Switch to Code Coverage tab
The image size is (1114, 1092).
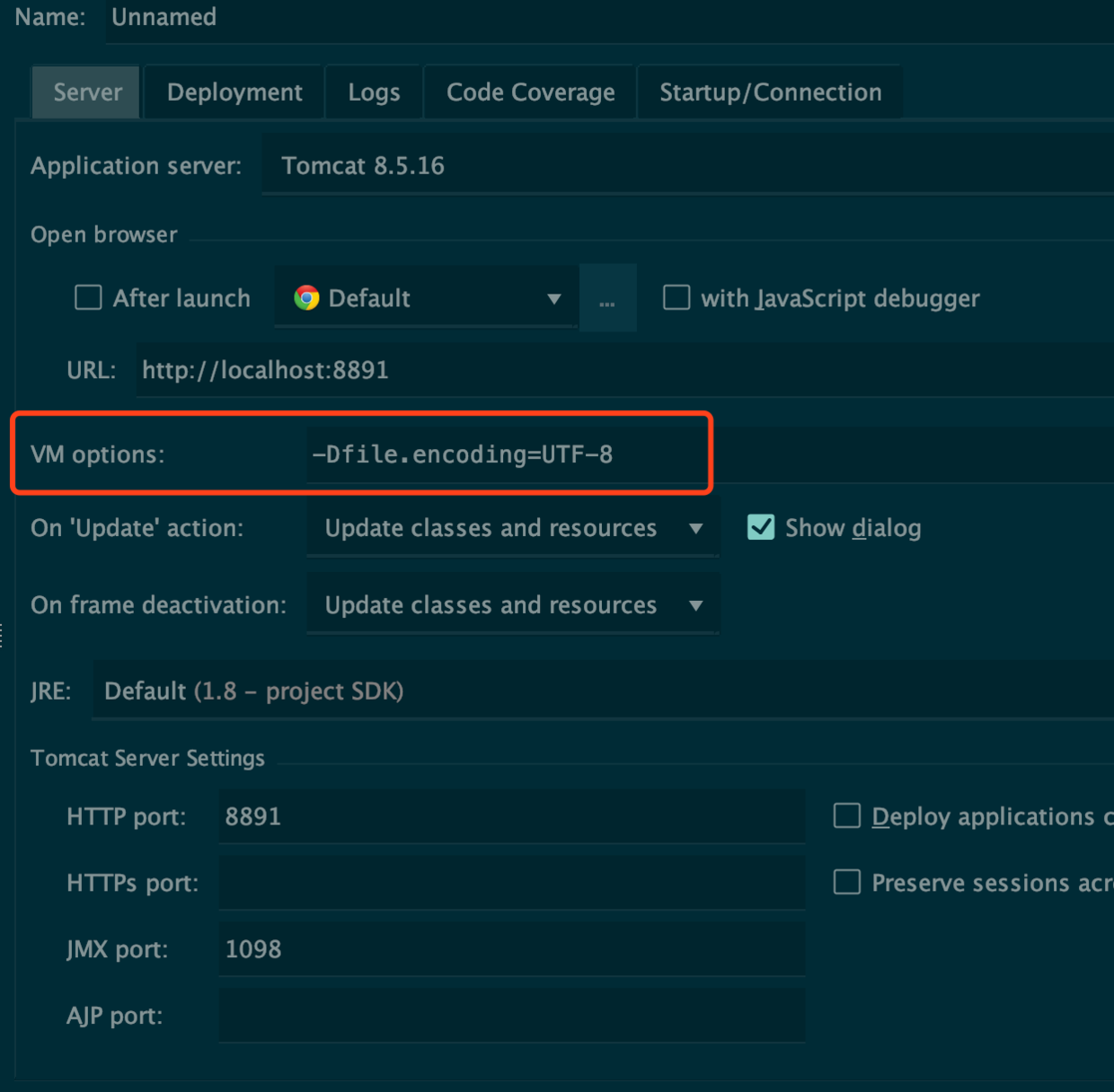coord(530,92)
